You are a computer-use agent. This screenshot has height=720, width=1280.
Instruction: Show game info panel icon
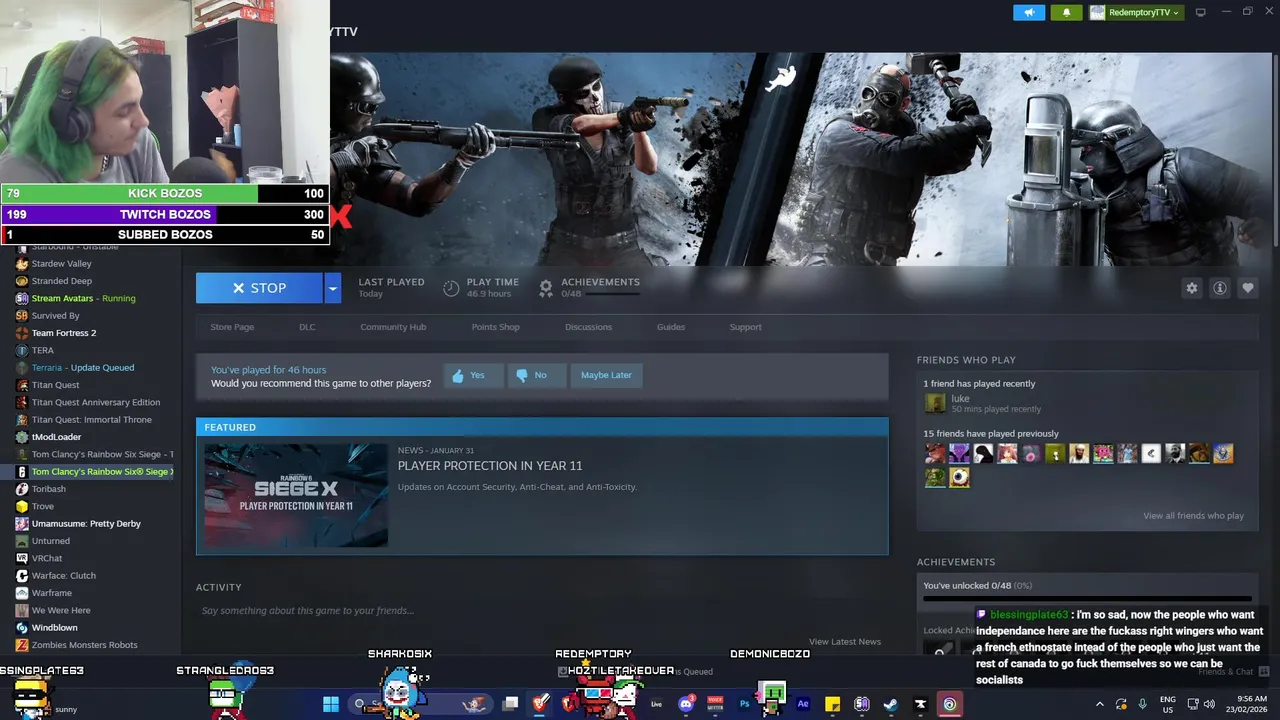pyautogui.click(x=1220, y=288)
